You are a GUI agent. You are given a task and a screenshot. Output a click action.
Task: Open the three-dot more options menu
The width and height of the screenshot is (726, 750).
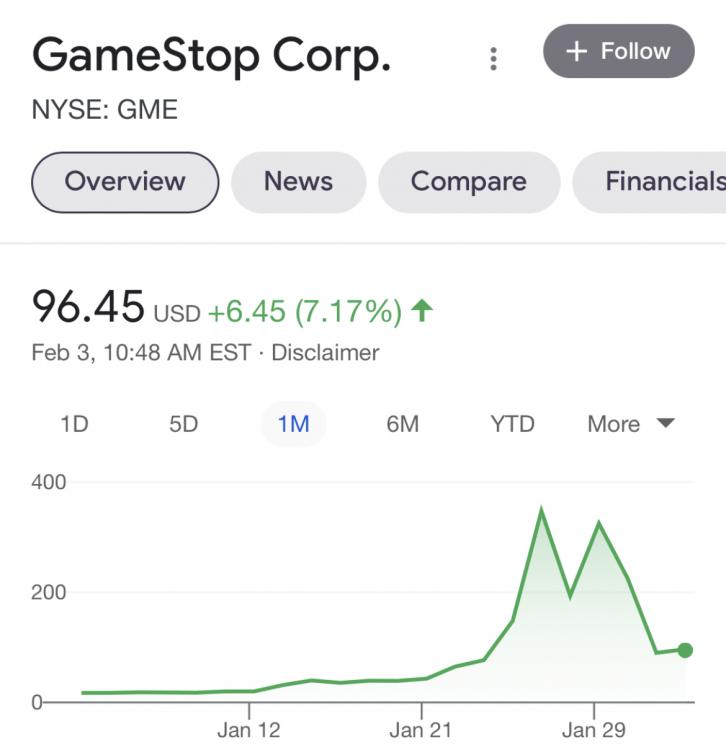(493, 58)
